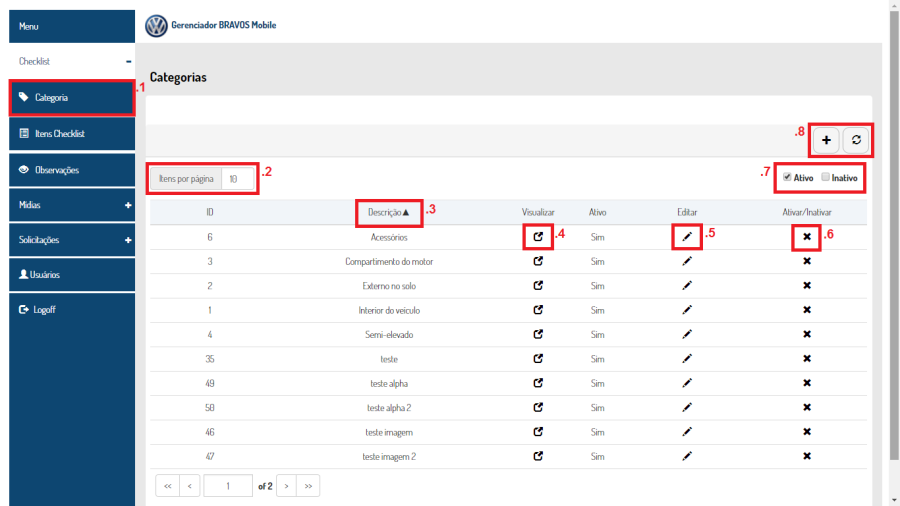This screenshot has height=506, width=900.
Task: Expand the Mídias menu section
Action: (128, 205)
